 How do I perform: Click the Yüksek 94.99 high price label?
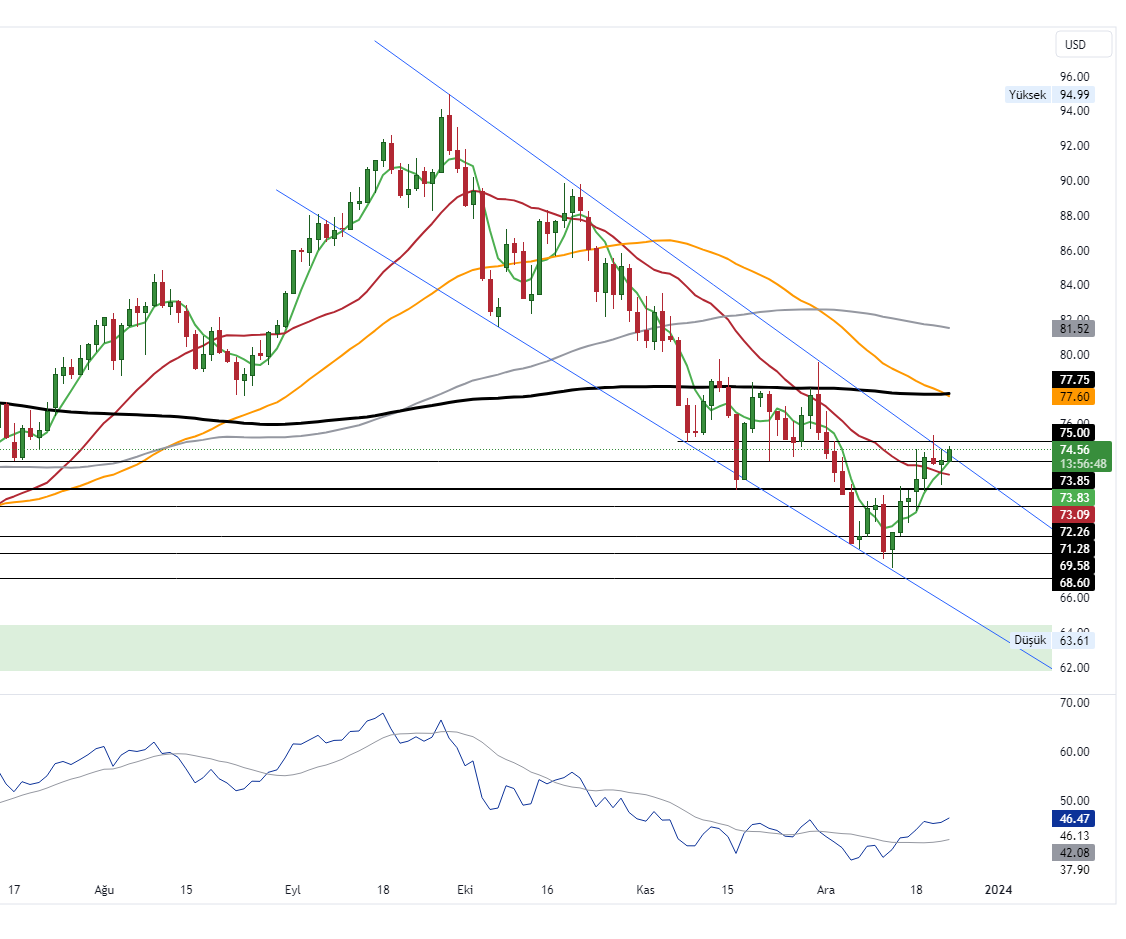pyautogui.click(x=1050, y=95)
